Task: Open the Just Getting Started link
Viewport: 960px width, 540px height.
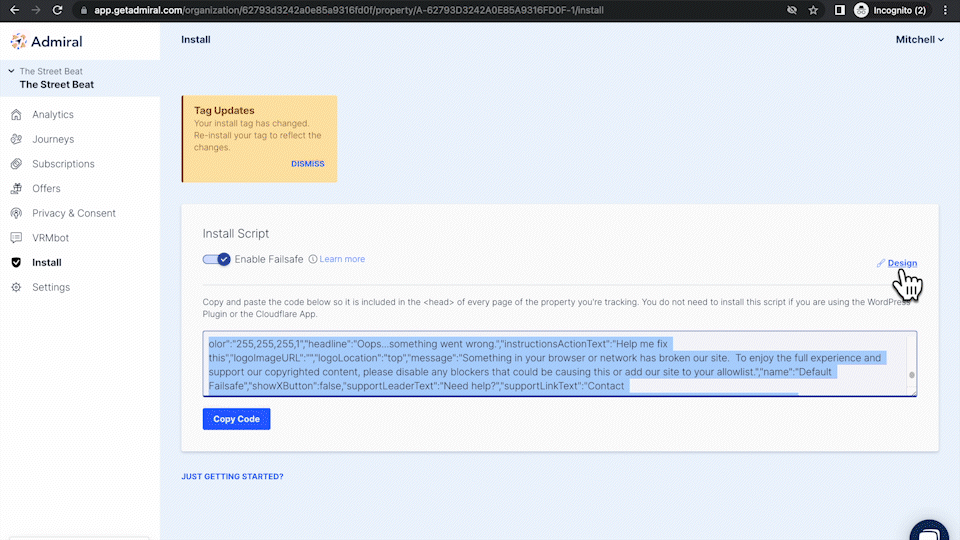Action: 232,476
